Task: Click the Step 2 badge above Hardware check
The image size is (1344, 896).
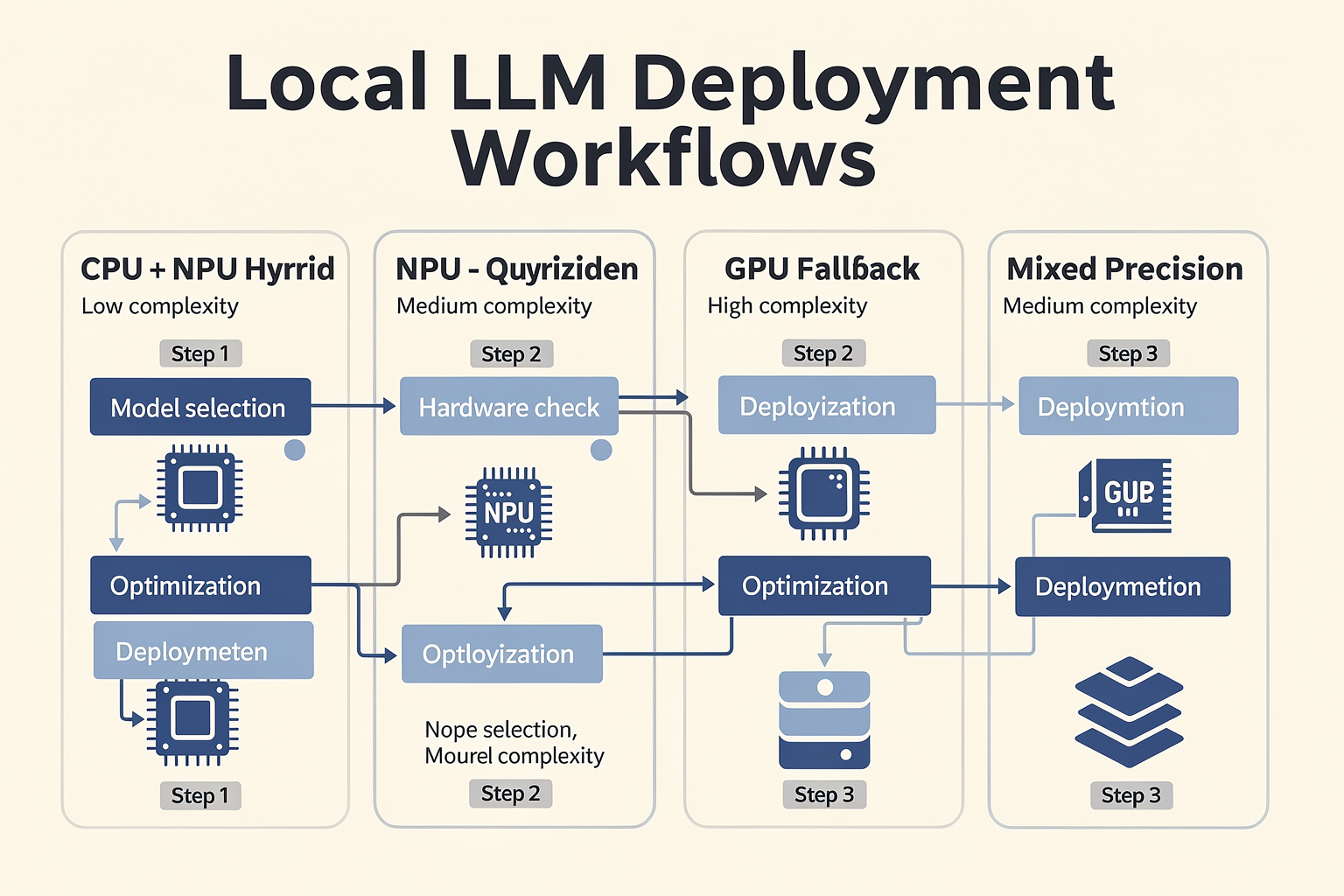Action: [511, 353]
